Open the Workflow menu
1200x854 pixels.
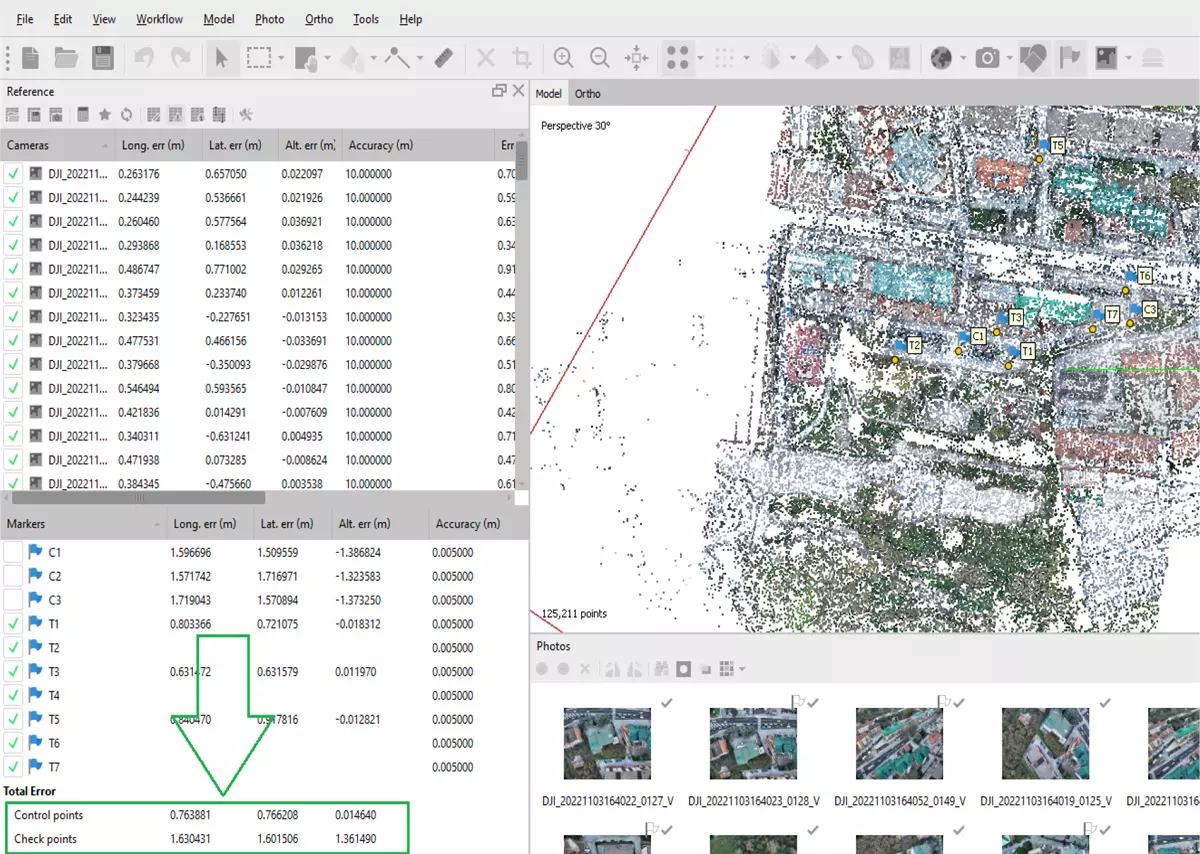coord(160,19)
